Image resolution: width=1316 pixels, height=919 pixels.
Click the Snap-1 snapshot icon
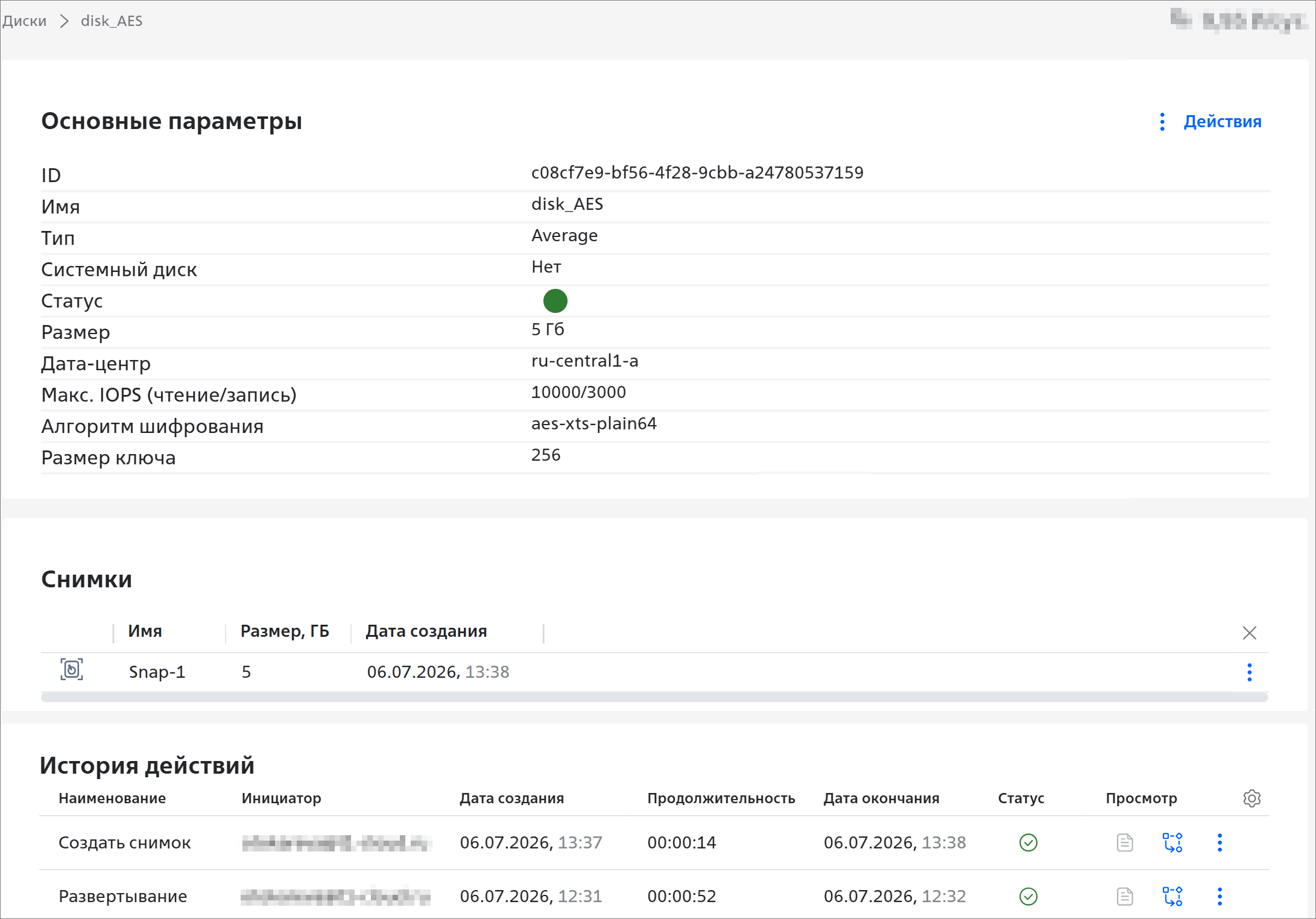tap(72, 669)
